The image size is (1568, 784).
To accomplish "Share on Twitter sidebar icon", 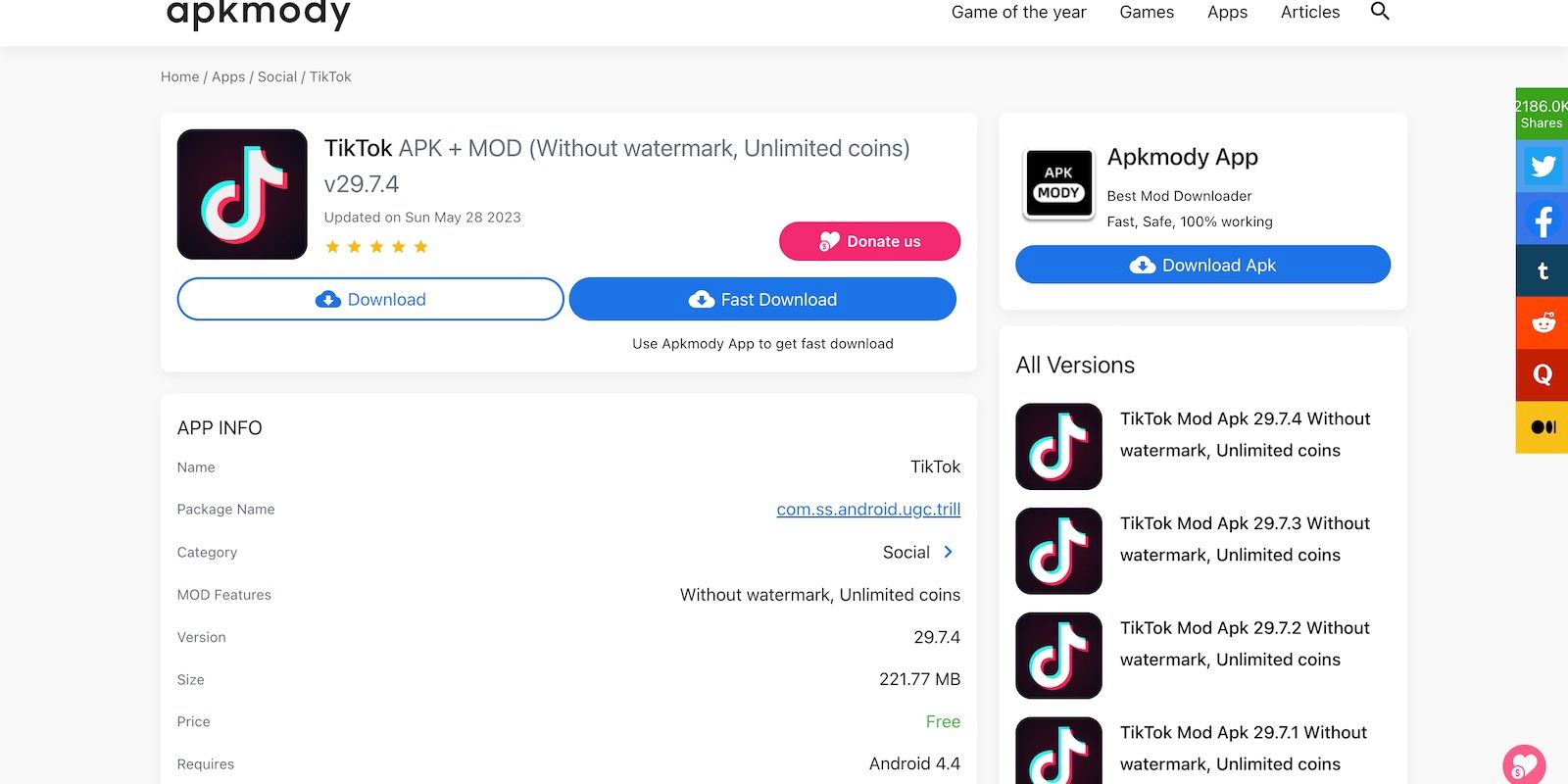I will coord(1543,166).
